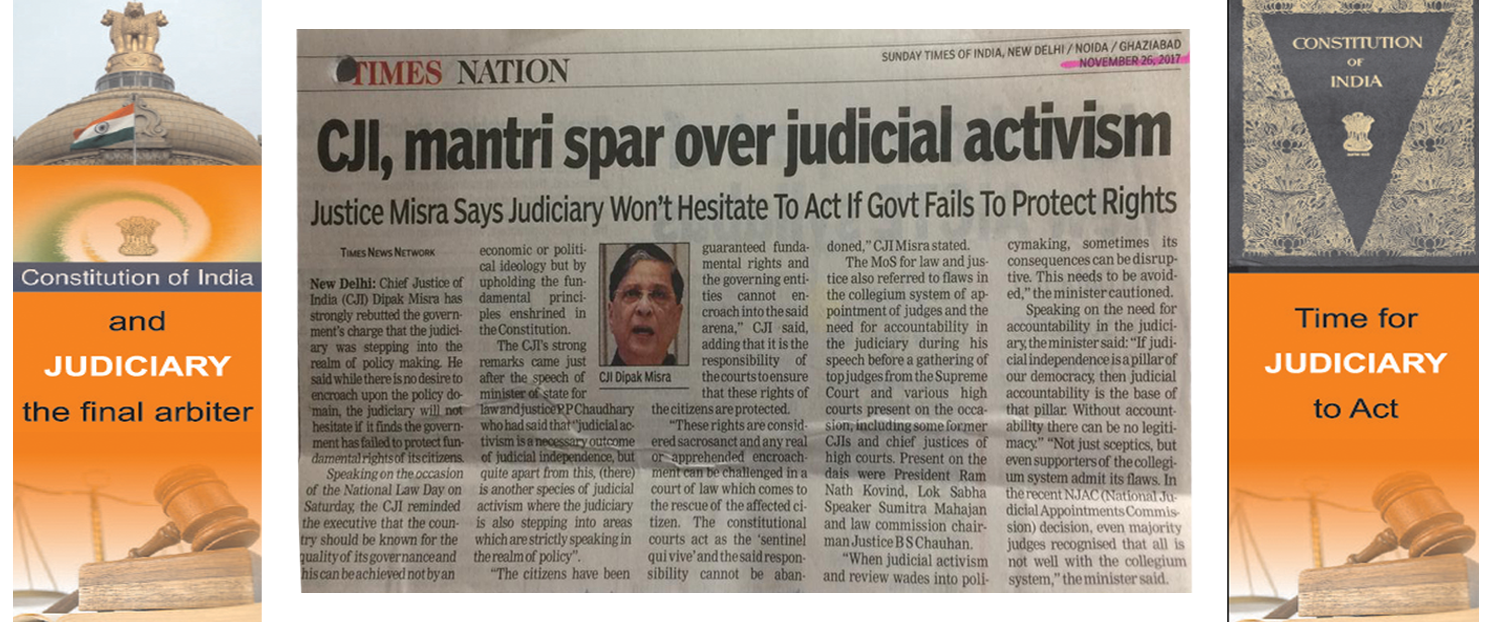Click 'to Act' text on right banner

1355,409
